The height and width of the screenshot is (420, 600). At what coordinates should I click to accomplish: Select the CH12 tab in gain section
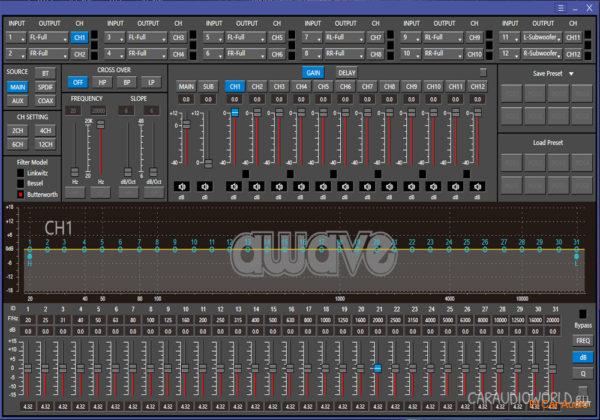(x=478, y=86)
